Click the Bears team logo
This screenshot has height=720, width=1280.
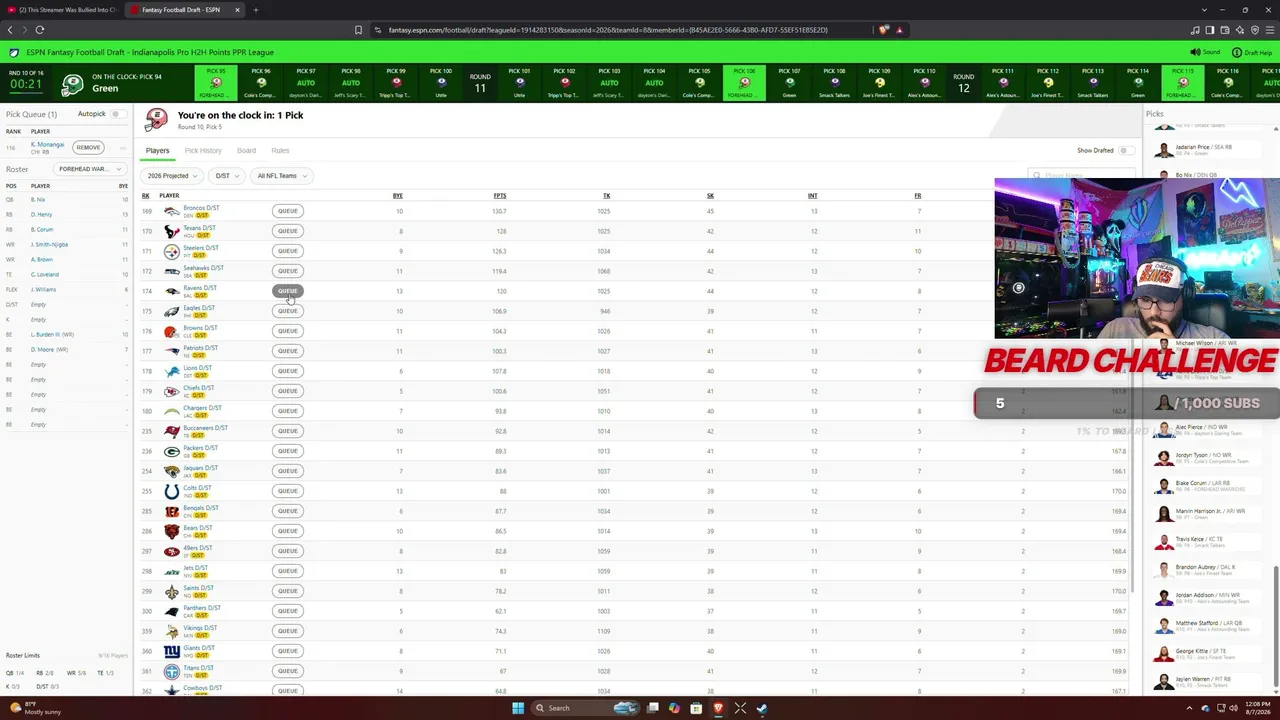[172, 531]
